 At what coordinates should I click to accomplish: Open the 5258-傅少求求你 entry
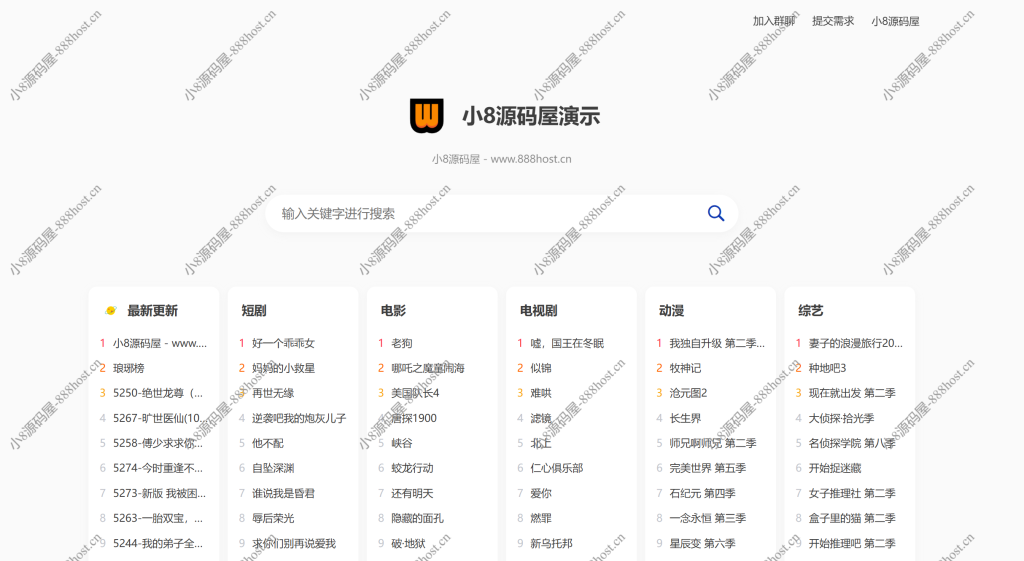coord(158,443)
